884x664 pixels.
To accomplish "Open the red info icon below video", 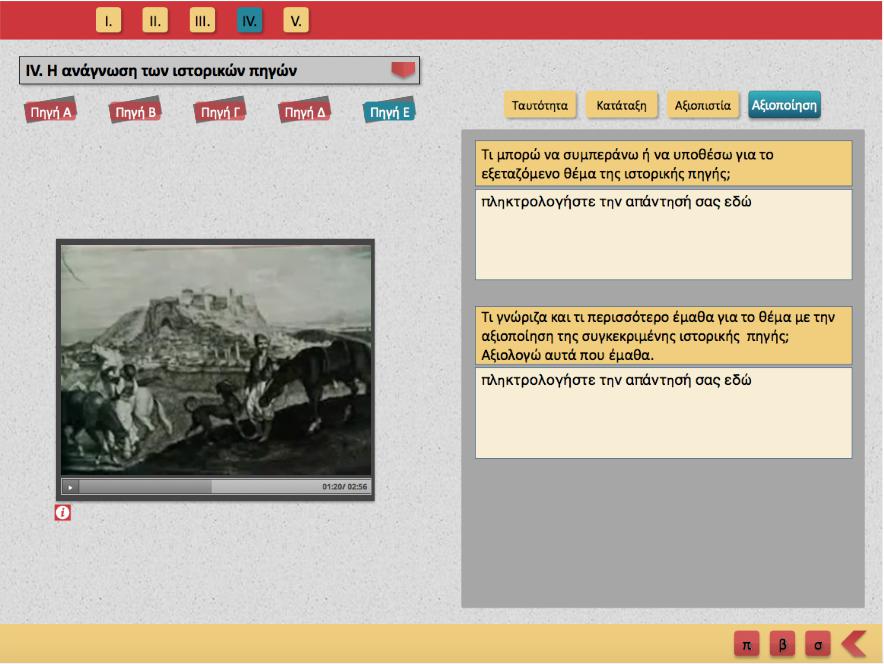I will [x=63, y=512].
